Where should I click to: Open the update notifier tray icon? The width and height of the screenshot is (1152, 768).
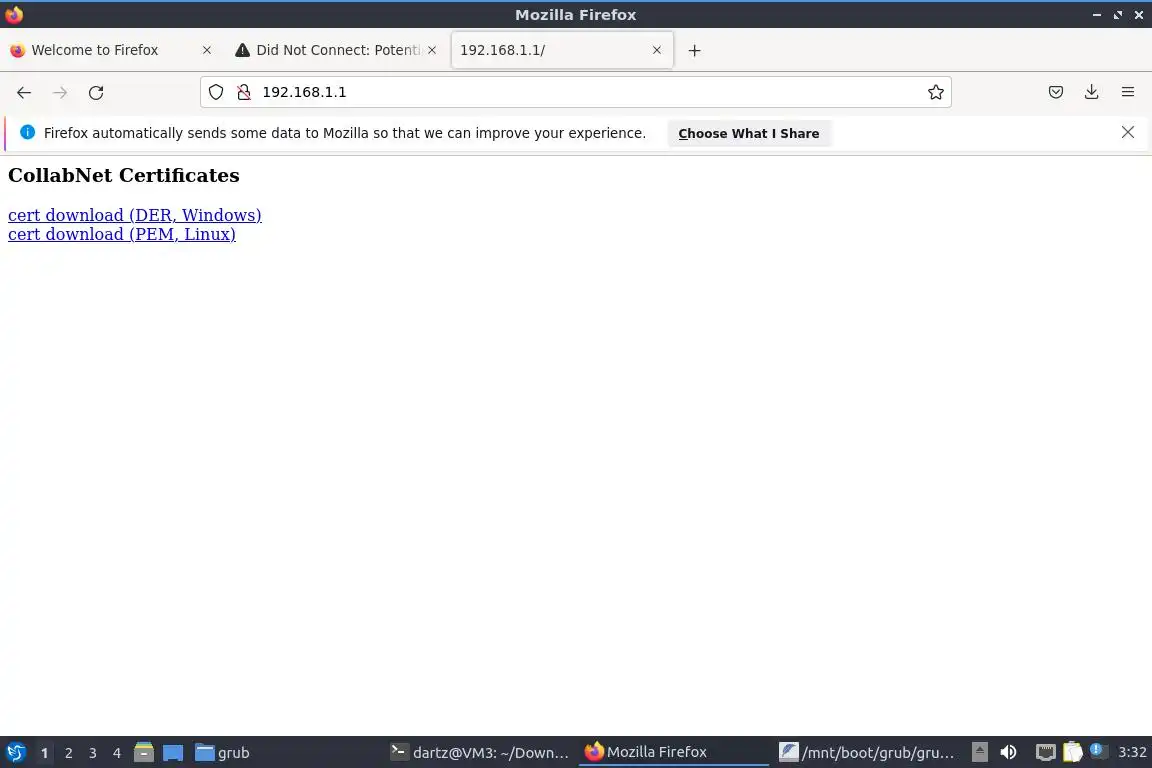click(x=1098, y=750)
